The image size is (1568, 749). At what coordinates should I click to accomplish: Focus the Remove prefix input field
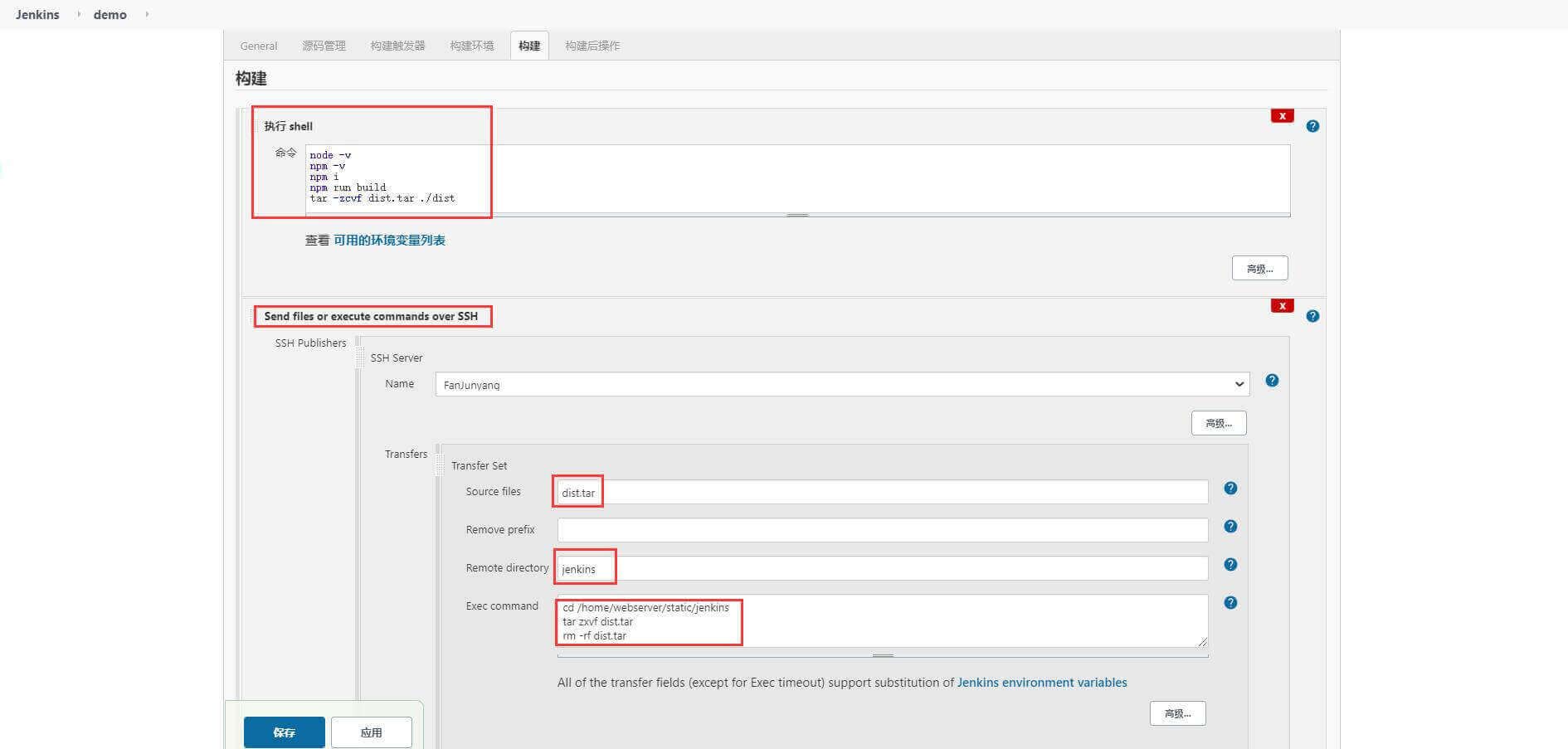pyautogui.click(x=883, y=530)
